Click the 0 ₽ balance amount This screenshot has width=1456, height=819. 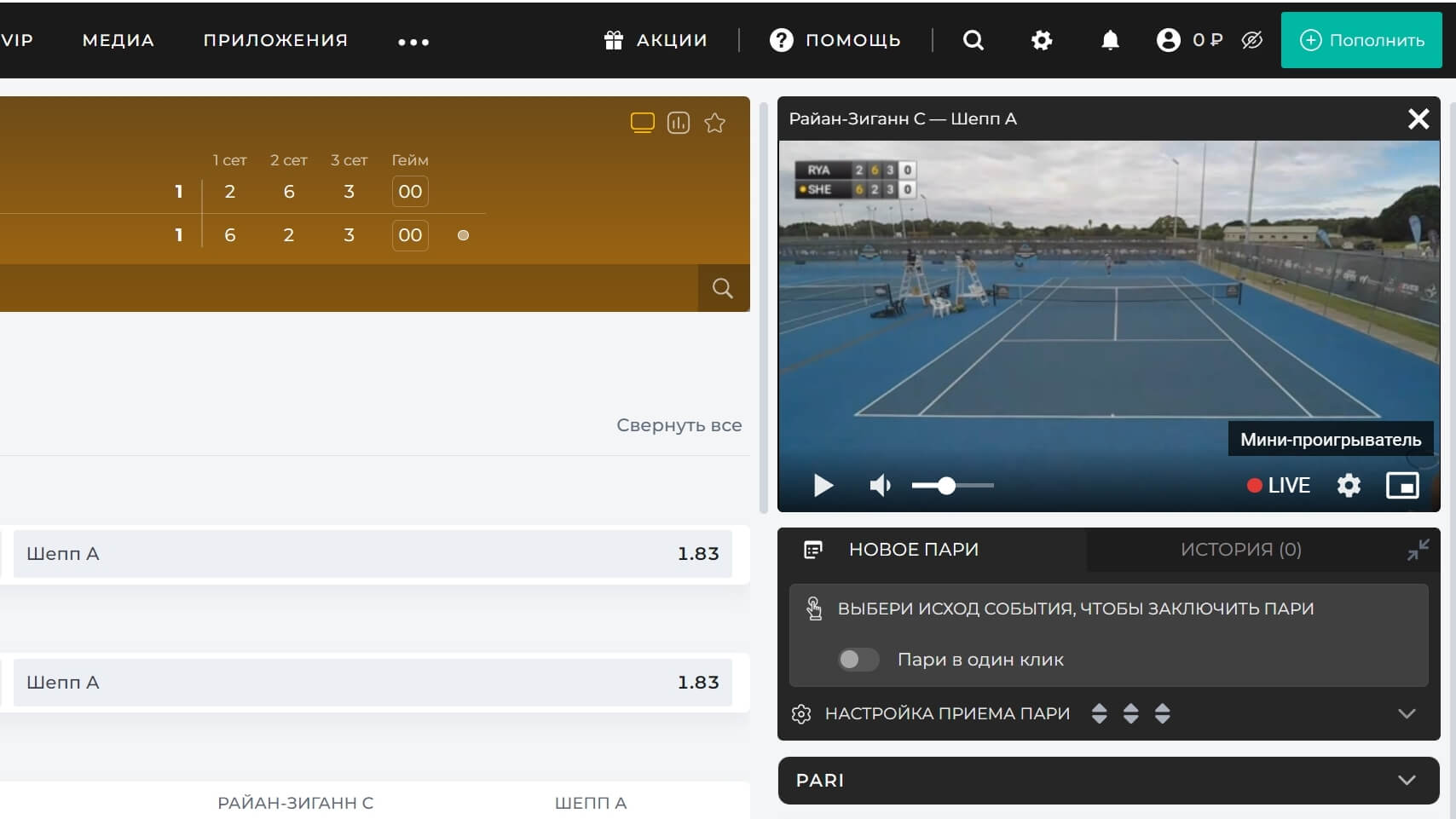click(x=1208, y=40)
